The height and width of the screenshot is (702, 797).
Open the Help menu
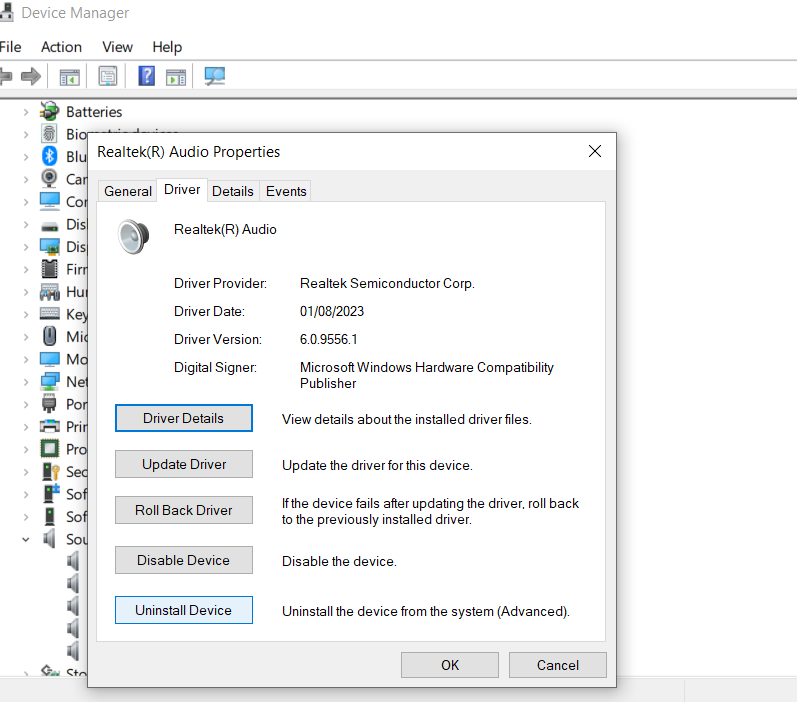pyautogui.click(x=167, y=47)
